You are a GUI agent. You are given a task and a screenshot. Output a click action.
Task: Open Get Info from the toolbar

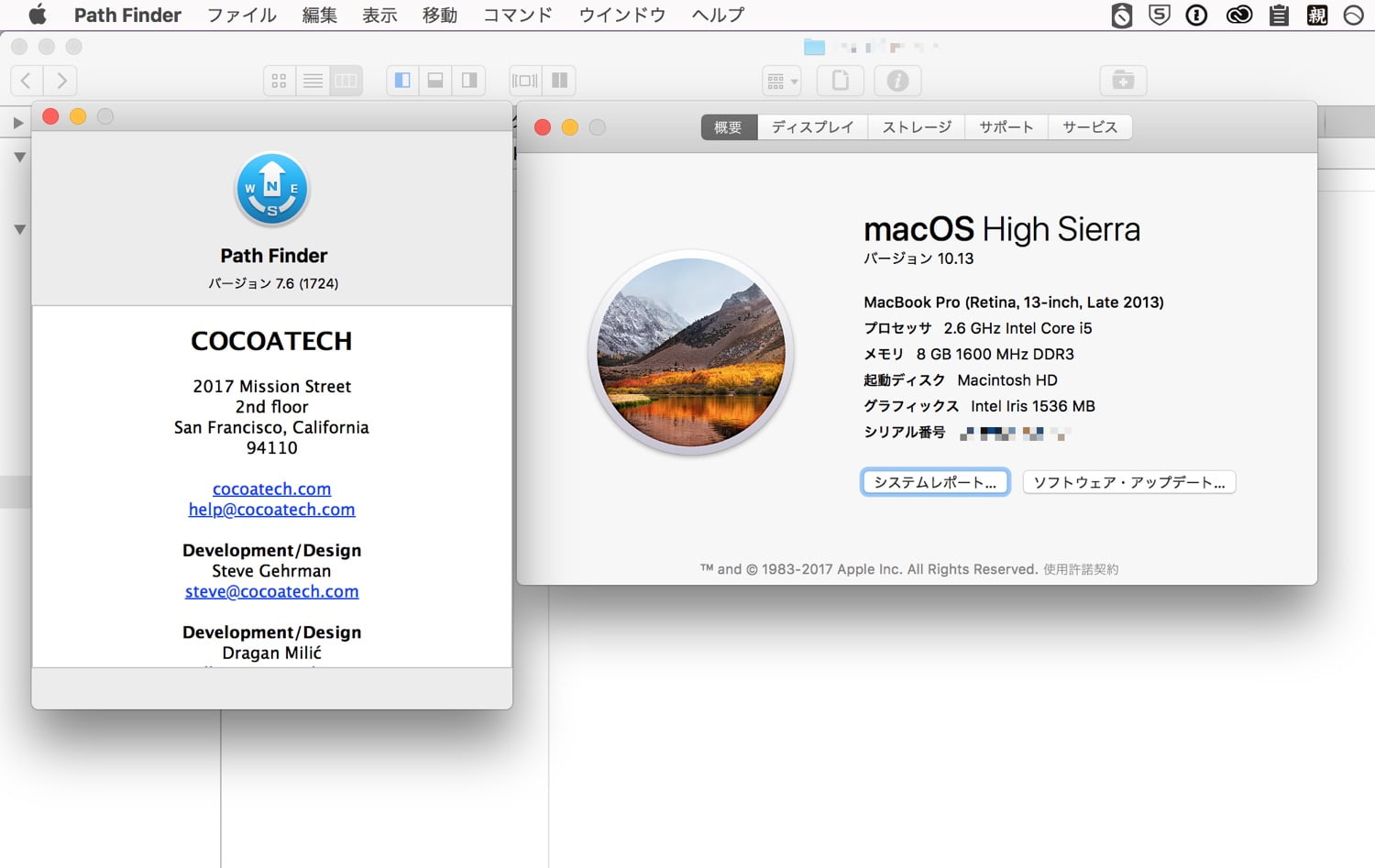pyautogui.click(x=897, y=81)
